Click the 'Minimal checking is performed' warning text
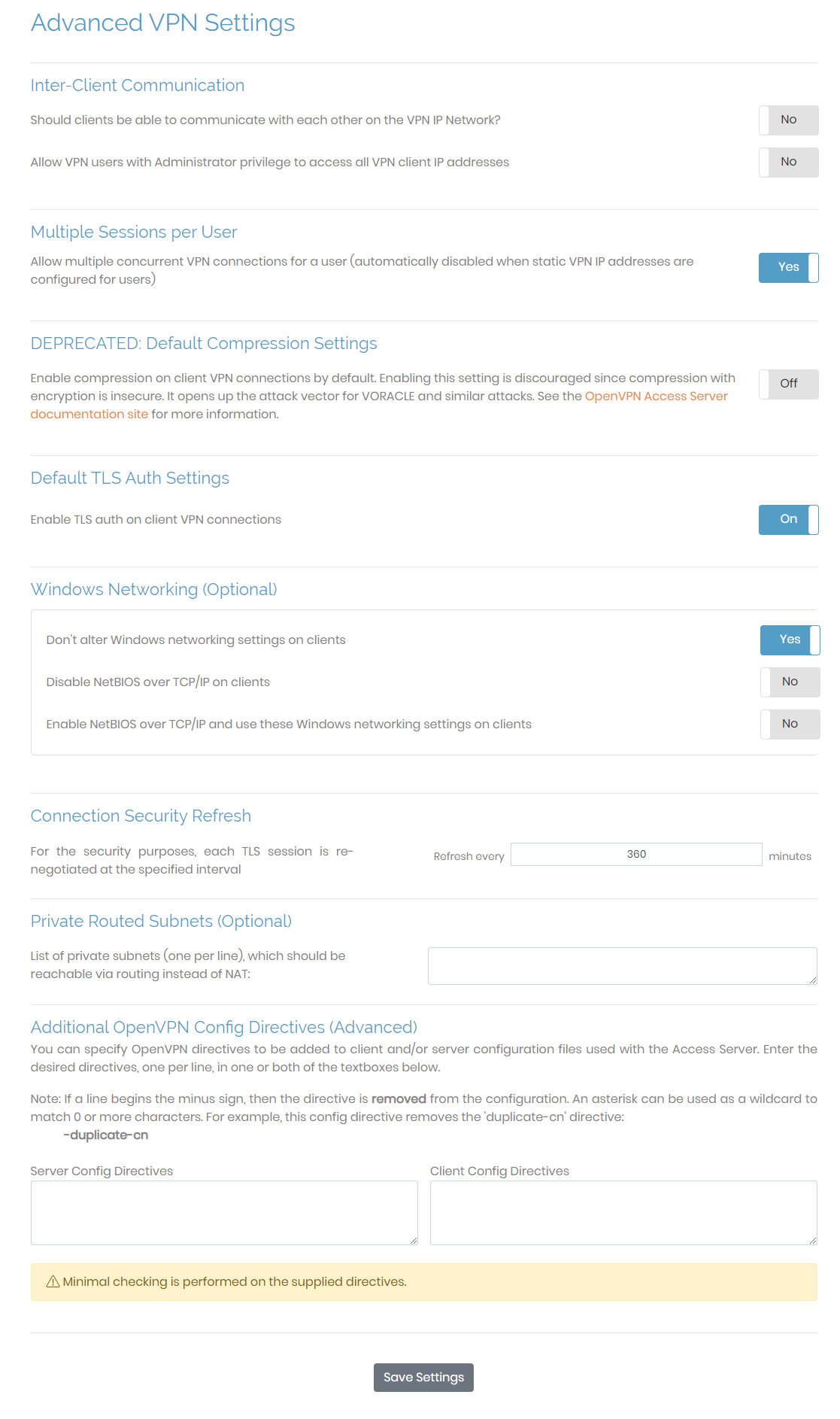 point(235,1282)
